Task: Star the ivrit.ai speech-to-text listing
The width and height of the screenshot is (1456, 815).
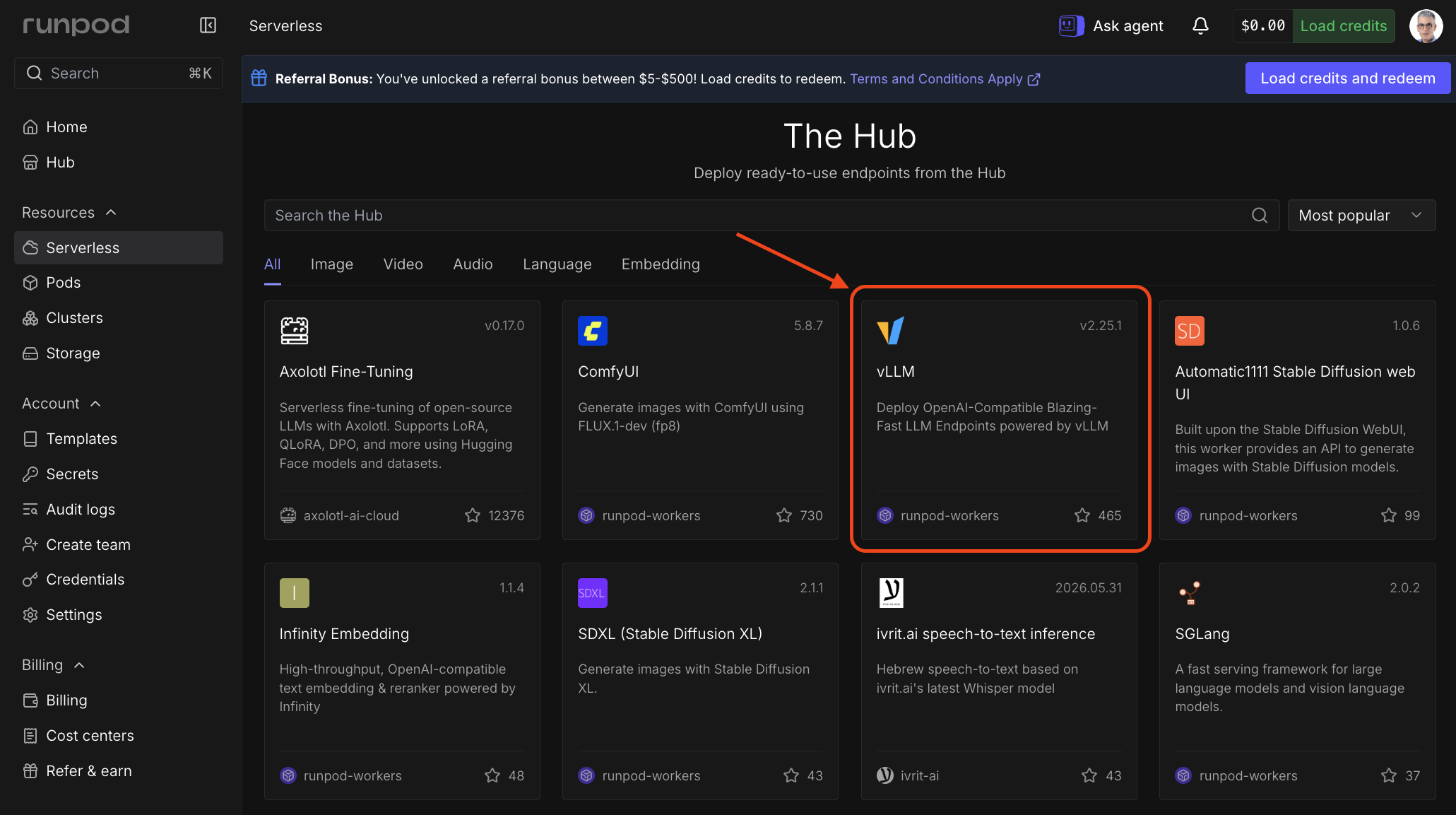Action: (x=1089, y=775)
